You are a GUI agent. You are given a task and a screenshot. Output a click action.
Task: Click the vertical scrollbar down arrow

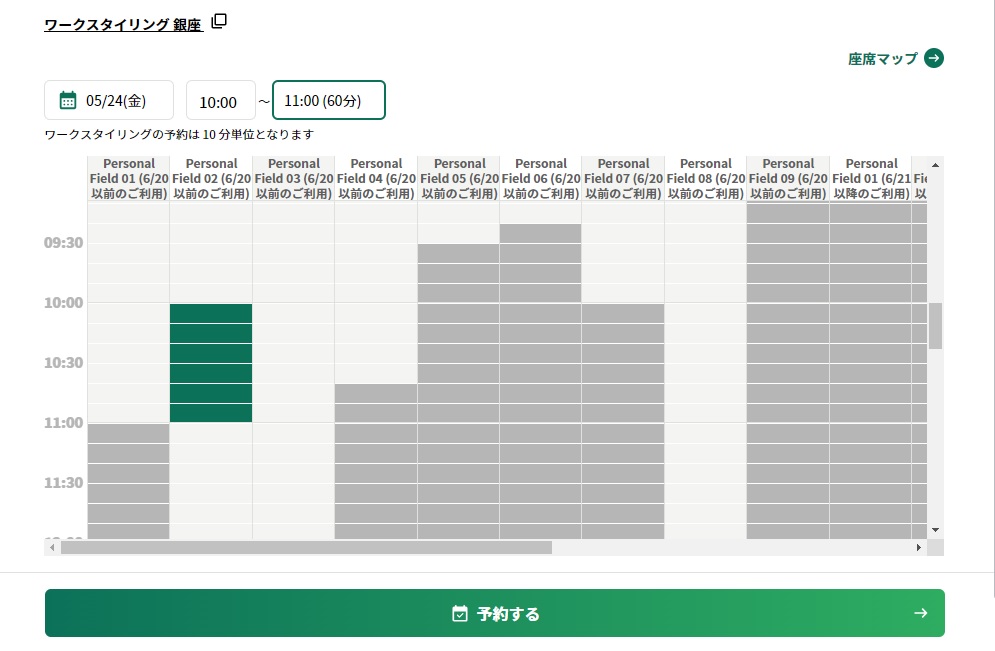point(935,530)
